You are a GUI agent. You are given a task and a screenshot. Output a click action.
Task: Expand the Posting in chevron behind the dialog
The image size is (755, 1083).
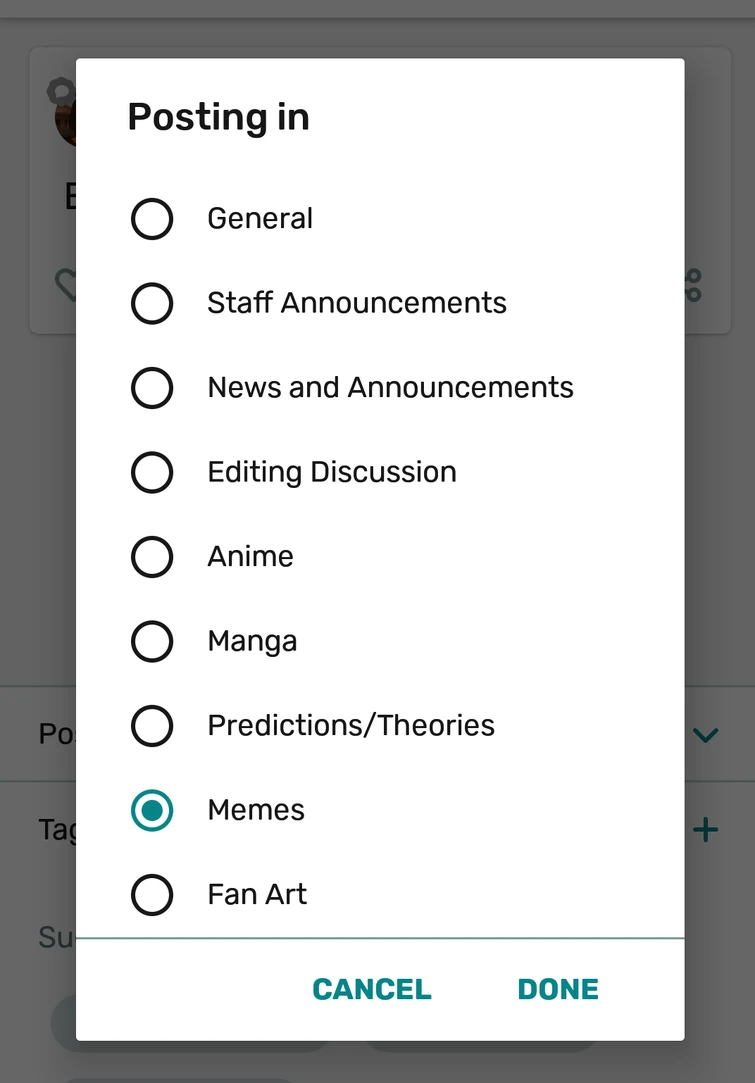click(705, 734)
